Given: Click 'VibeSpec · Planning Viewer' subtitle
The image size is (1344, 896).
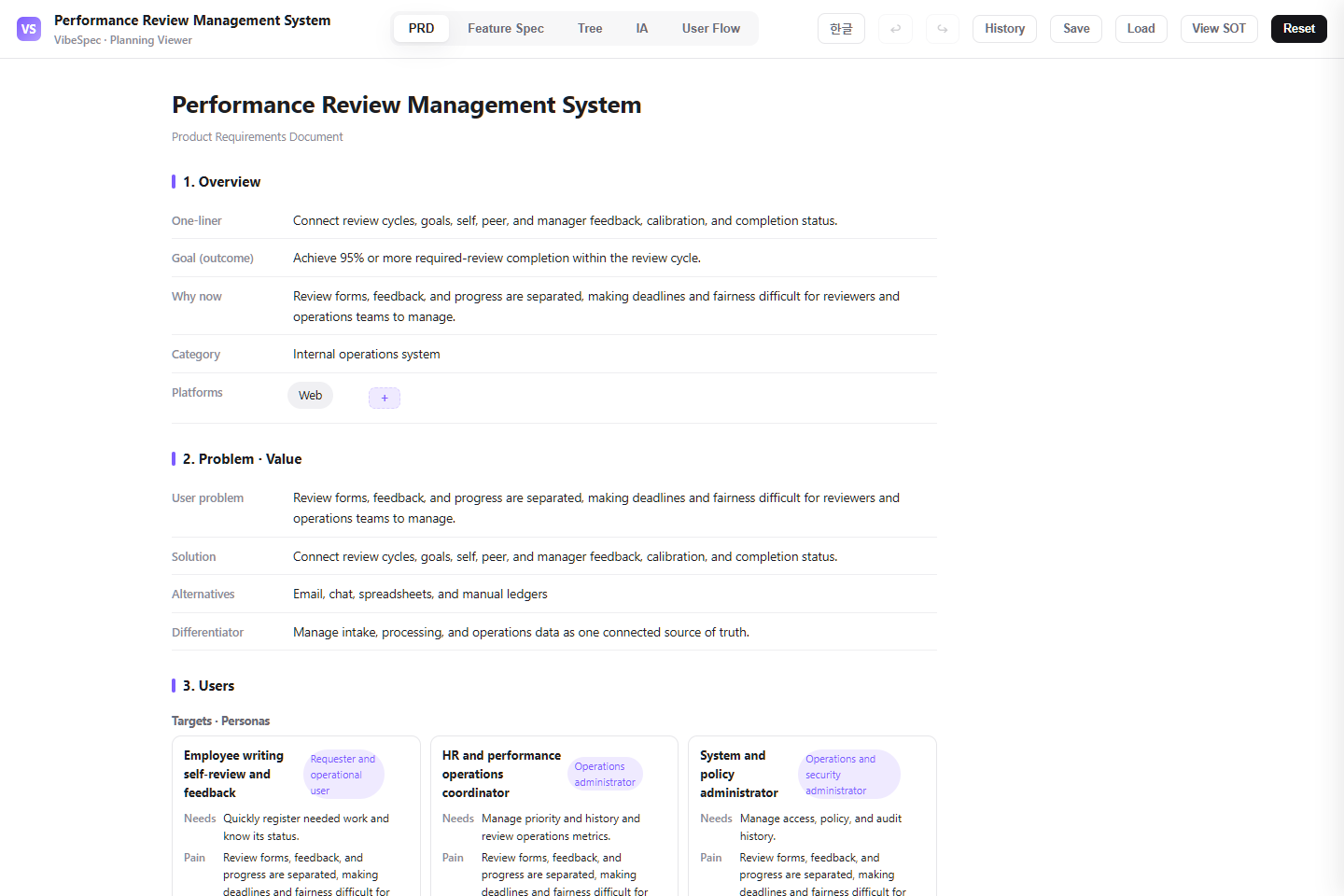Looking at the screenshot, I should [x=122, y=40].
